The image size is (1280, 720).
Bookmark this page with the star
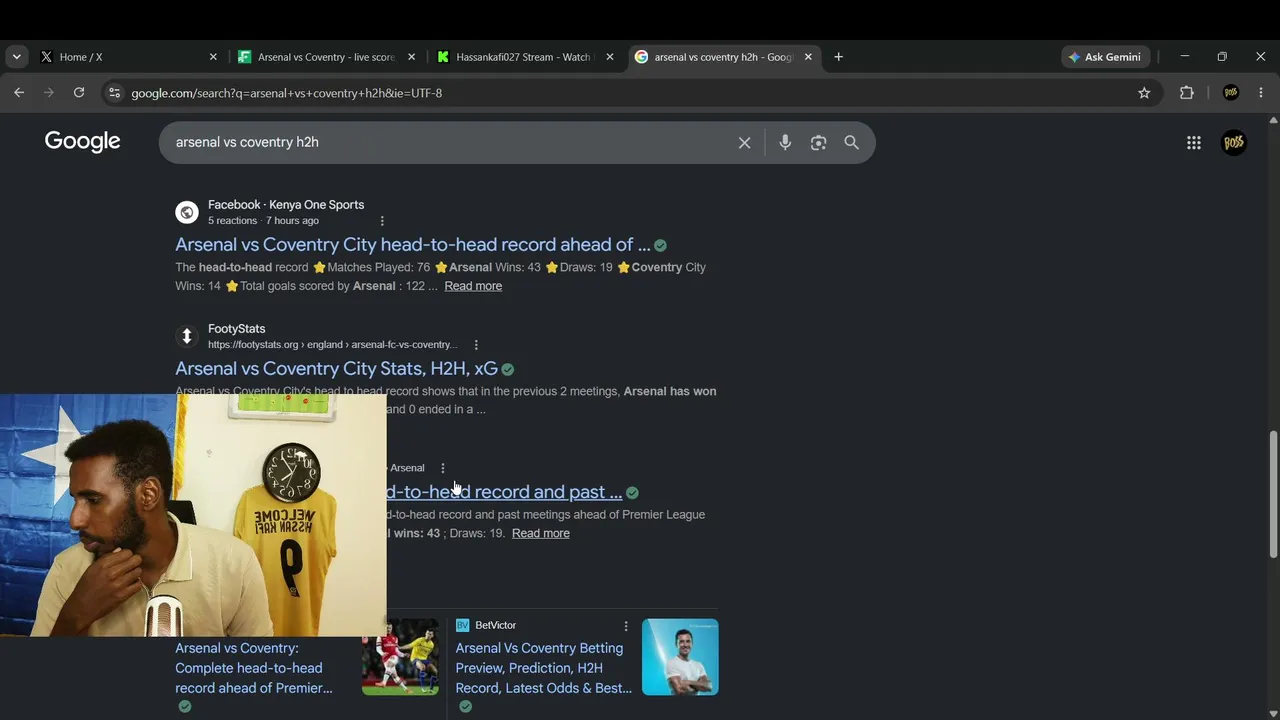1144,93
